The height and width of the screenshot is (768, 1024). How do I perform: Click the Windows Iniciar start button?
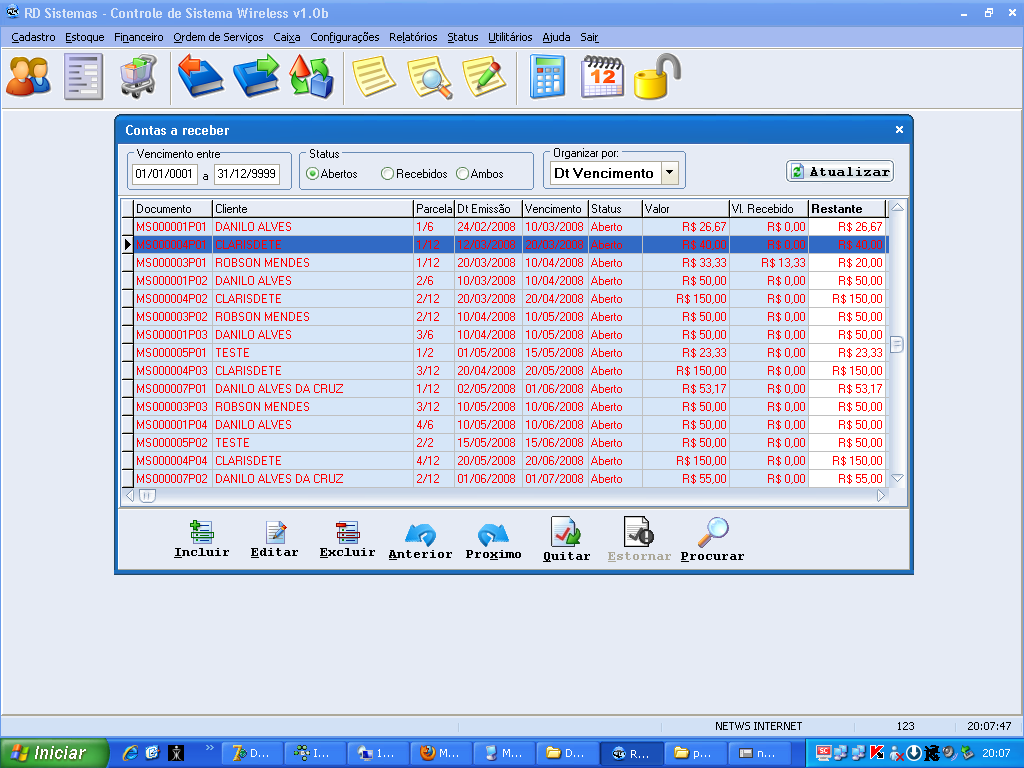coord(55,753)
